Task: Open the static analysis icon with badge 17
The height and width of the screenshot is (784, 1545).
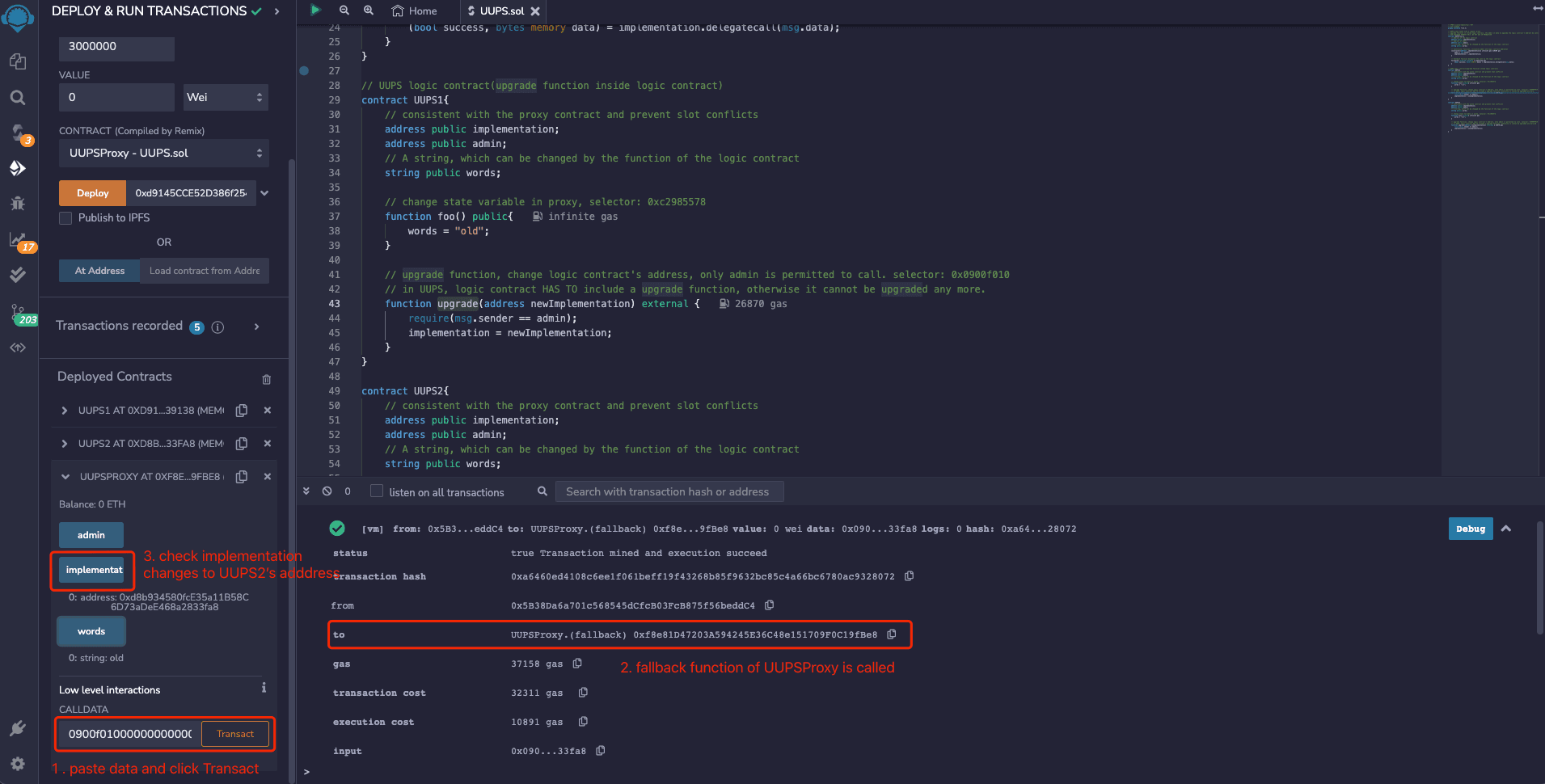Action: click(x=18, y=239)
